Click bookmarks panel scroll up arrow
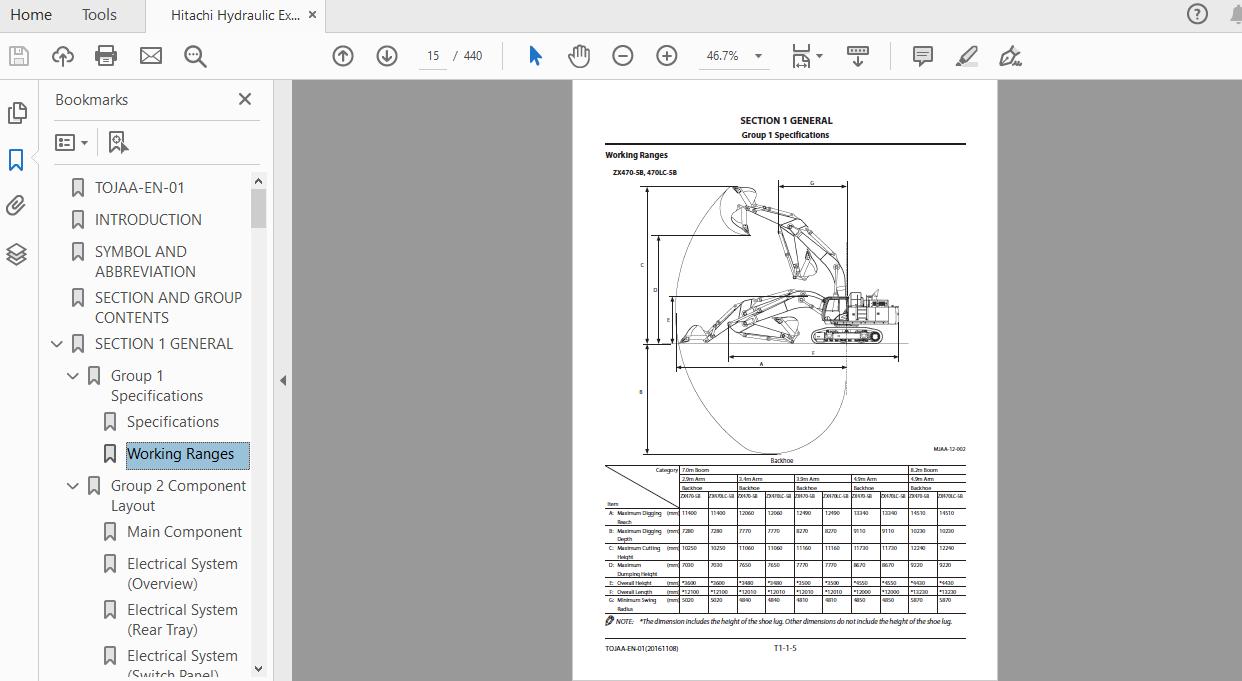The width and height of the screenshot is (1242, 681). (258, 181)
